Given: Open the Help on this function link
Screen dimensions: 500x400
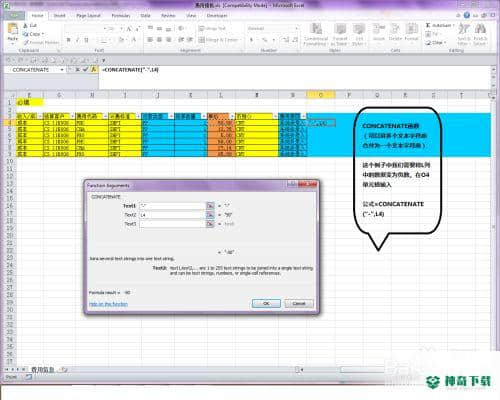Looking at the screenshot, I should pyautogui.click(x=108, y=304).
